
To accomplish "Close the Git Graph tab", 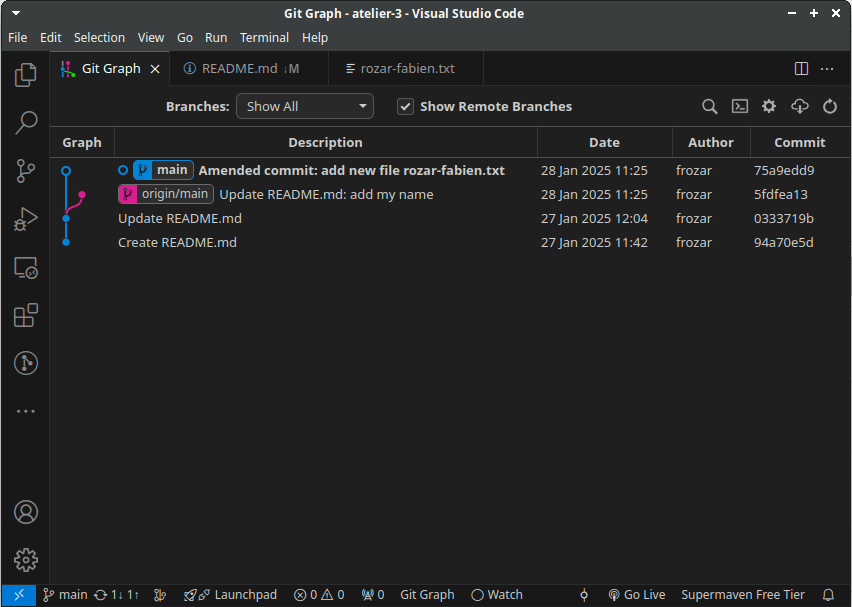I will tap(155, 68).
